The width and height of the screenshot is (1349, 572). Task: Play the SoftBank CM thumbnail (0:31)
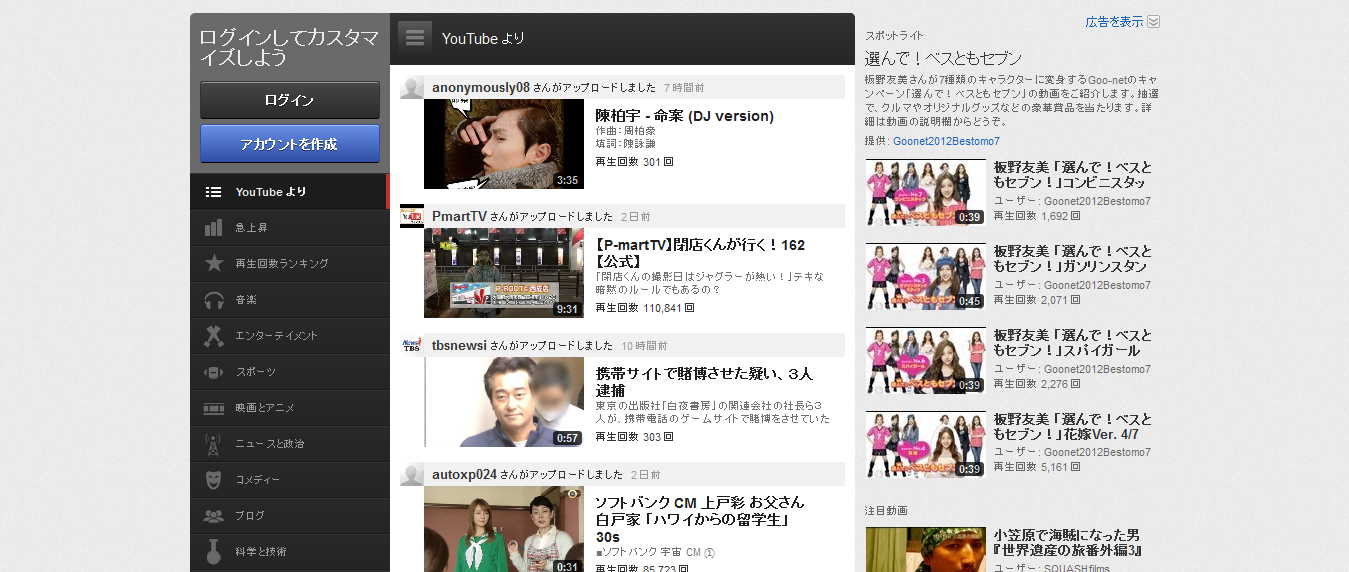504,529
